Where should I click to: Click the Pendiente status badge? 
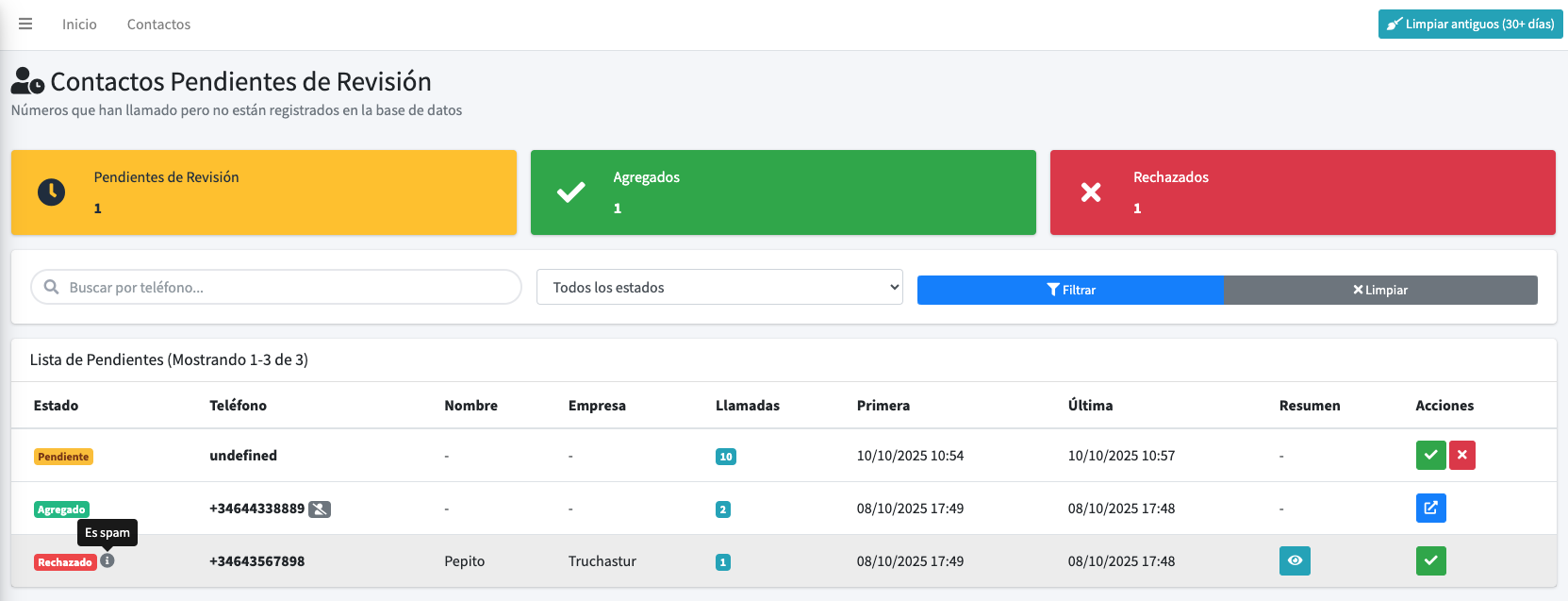[x=63, y=457]
